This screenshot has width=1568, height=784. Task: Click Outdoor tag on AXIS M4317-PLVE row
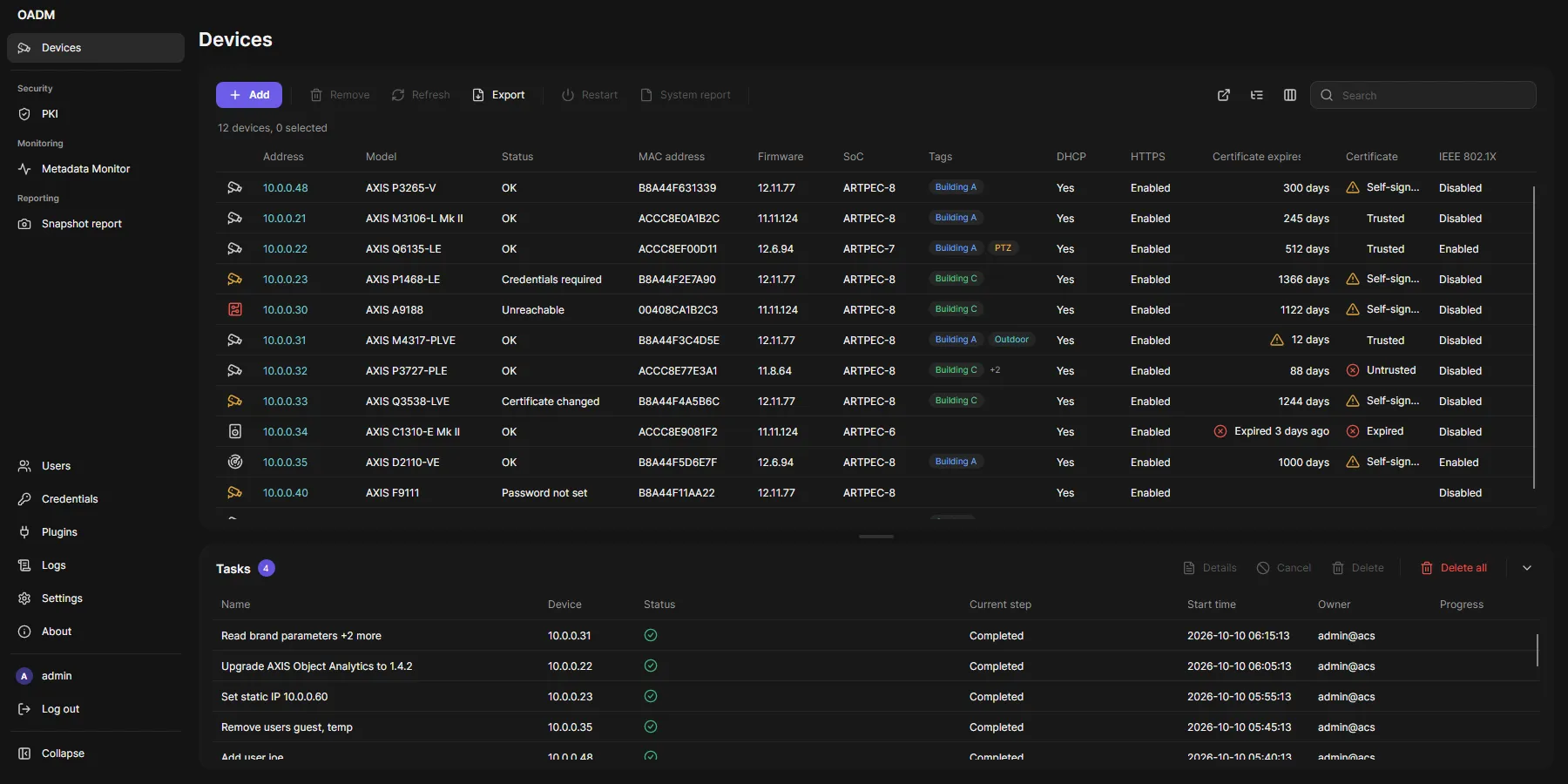click(1011, 340)
